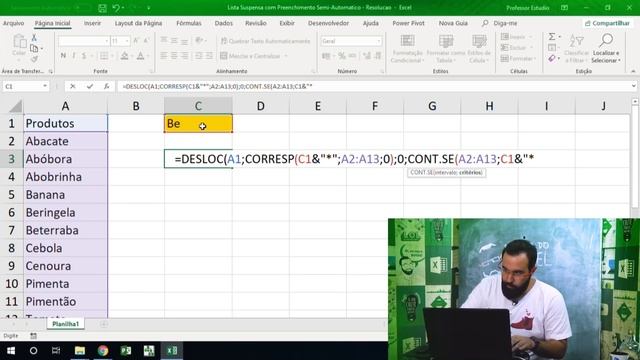Open the Inserir ribbon tab
The width and height of the screenshot is (640, 360).
tap(92, 23)
